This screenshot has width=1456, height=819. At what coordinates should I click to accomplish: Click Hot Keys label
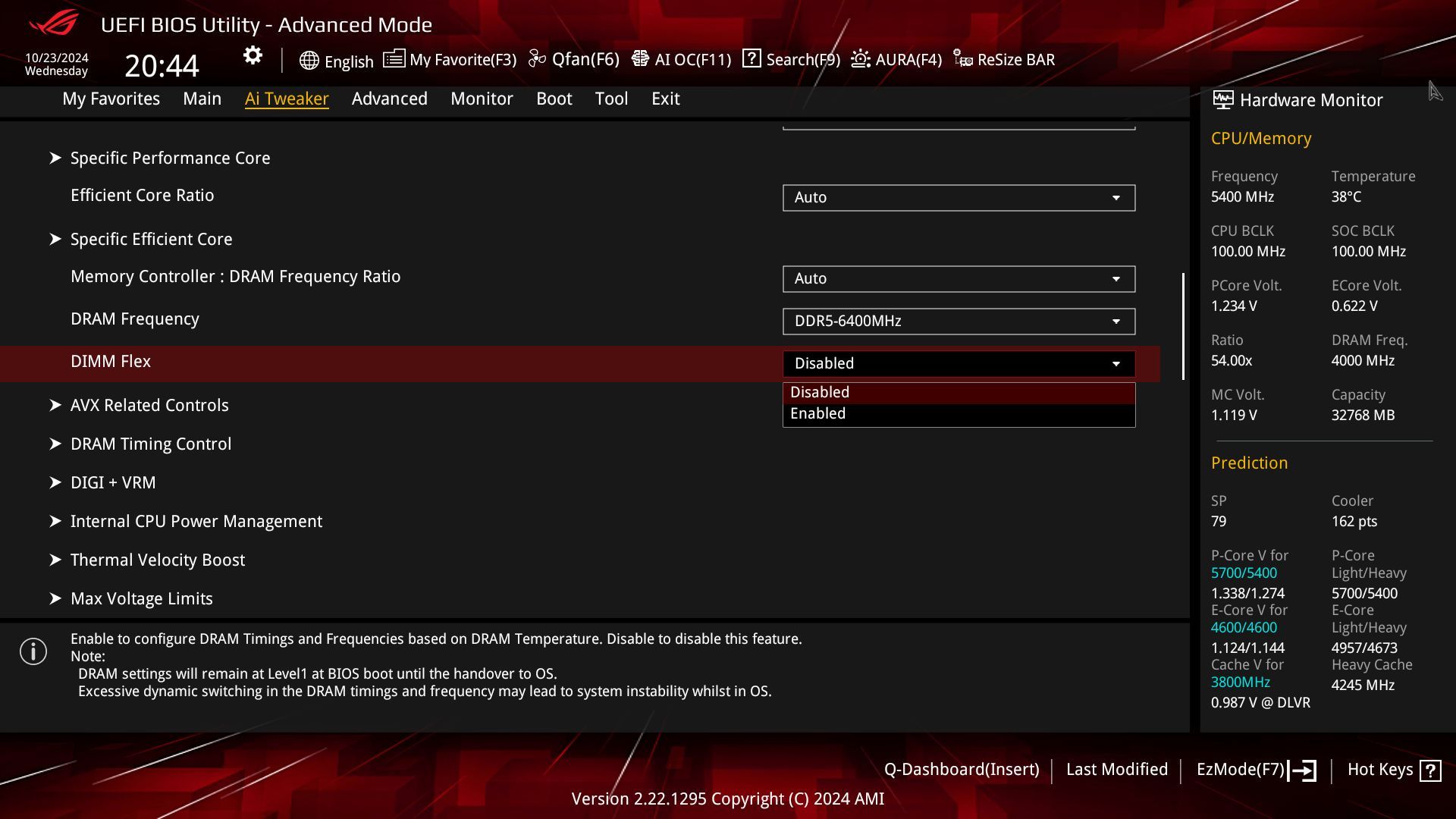[1380, 769]
